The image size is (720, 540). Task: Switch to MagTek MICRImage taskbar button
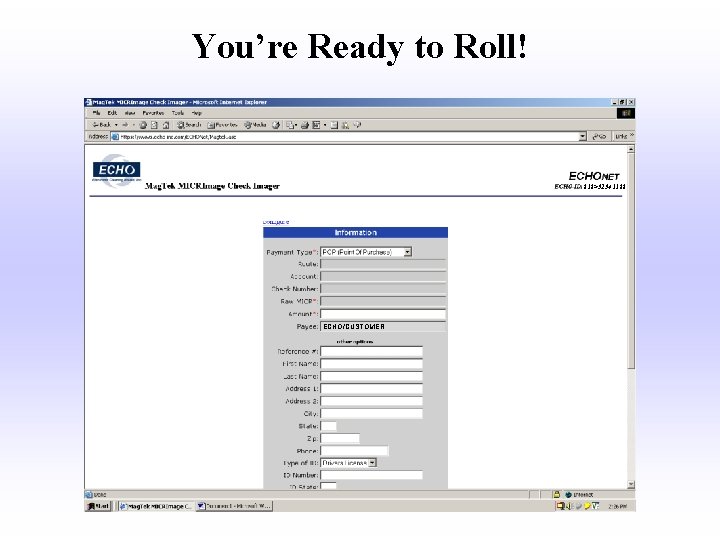tap(156, 506)
